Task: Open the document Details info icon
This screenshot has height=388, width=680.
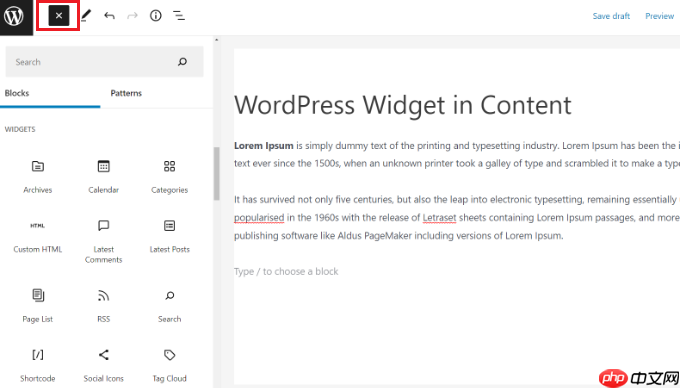Action: [x=155, y=16]
